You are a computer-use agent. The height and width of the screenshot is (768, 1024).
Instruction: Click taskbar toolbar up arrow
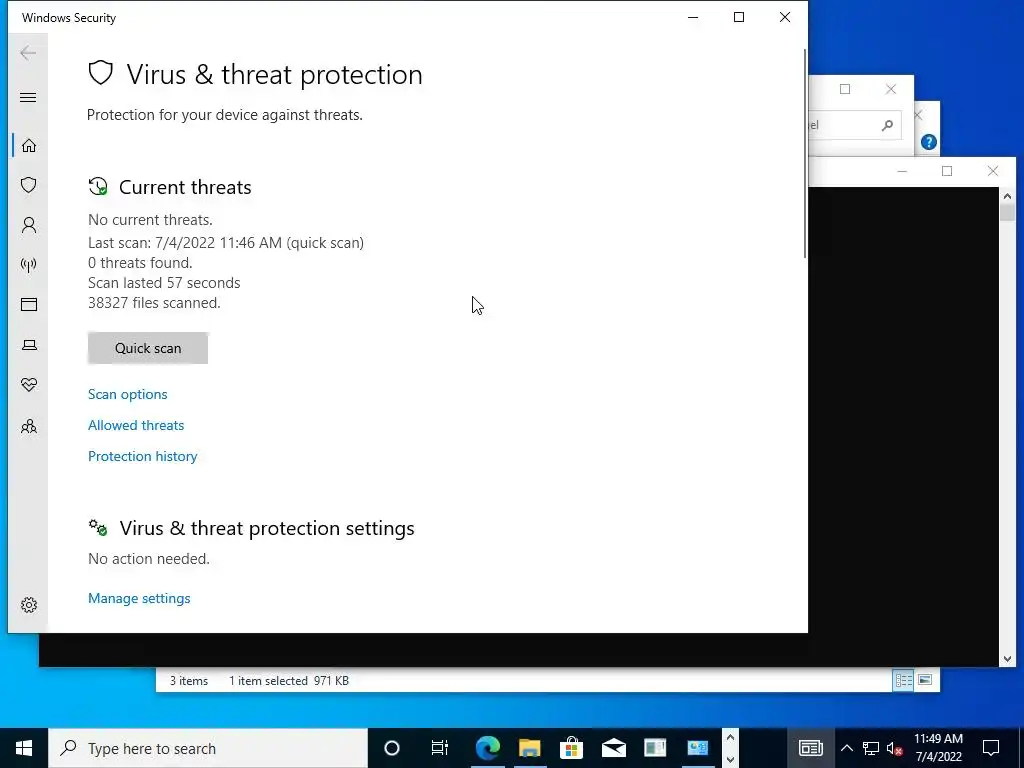coord(731,738)
